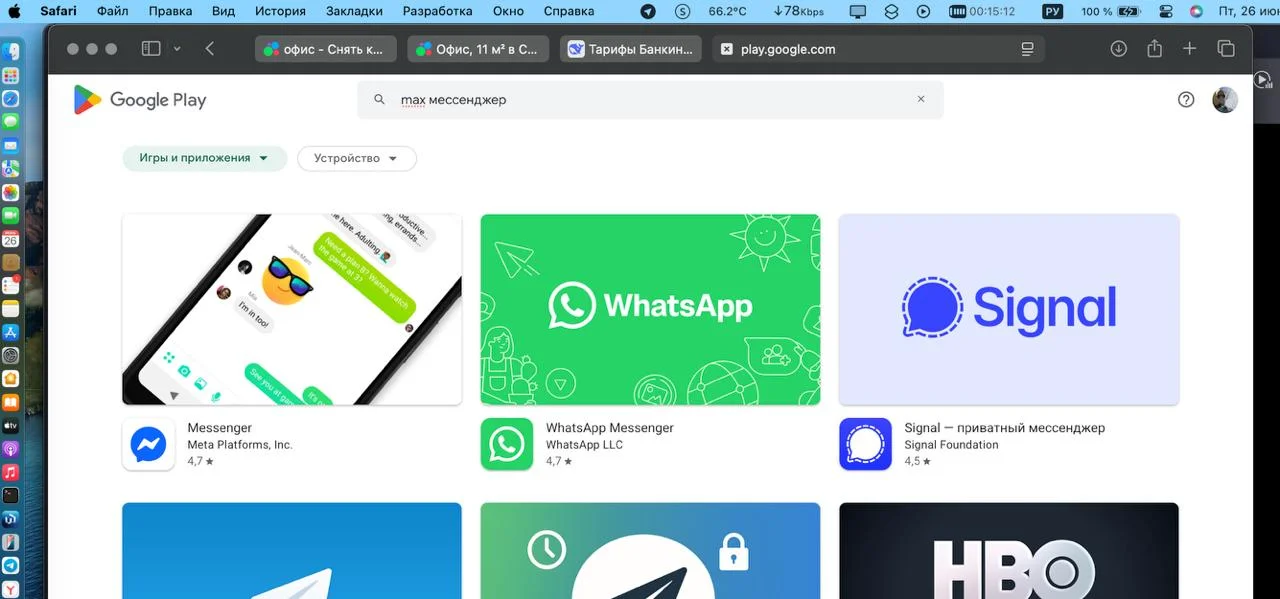Click the search magnifier icon in Google Play

pos(379,100)
